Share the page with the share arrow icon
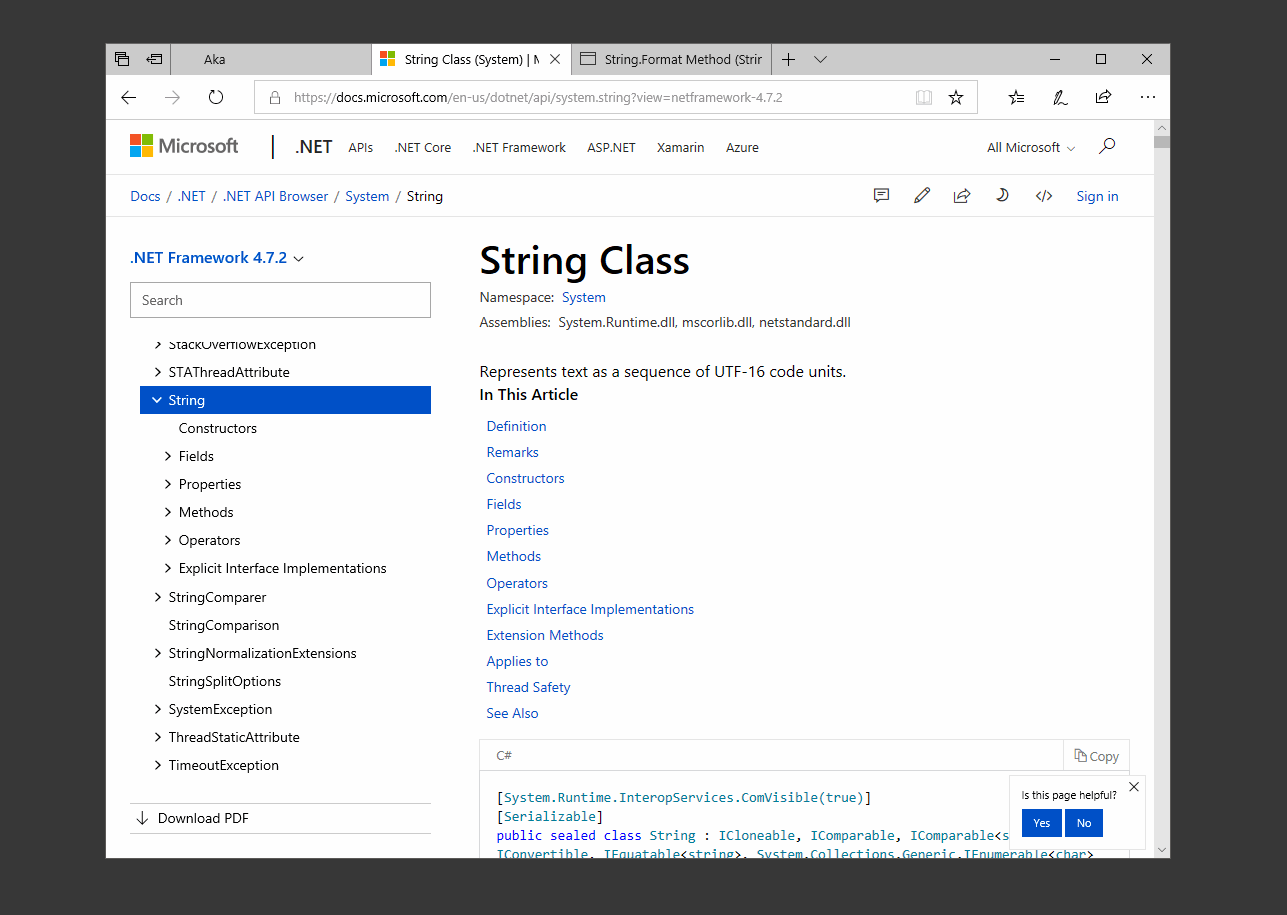The image size is (1287, 915). (962, 196)
